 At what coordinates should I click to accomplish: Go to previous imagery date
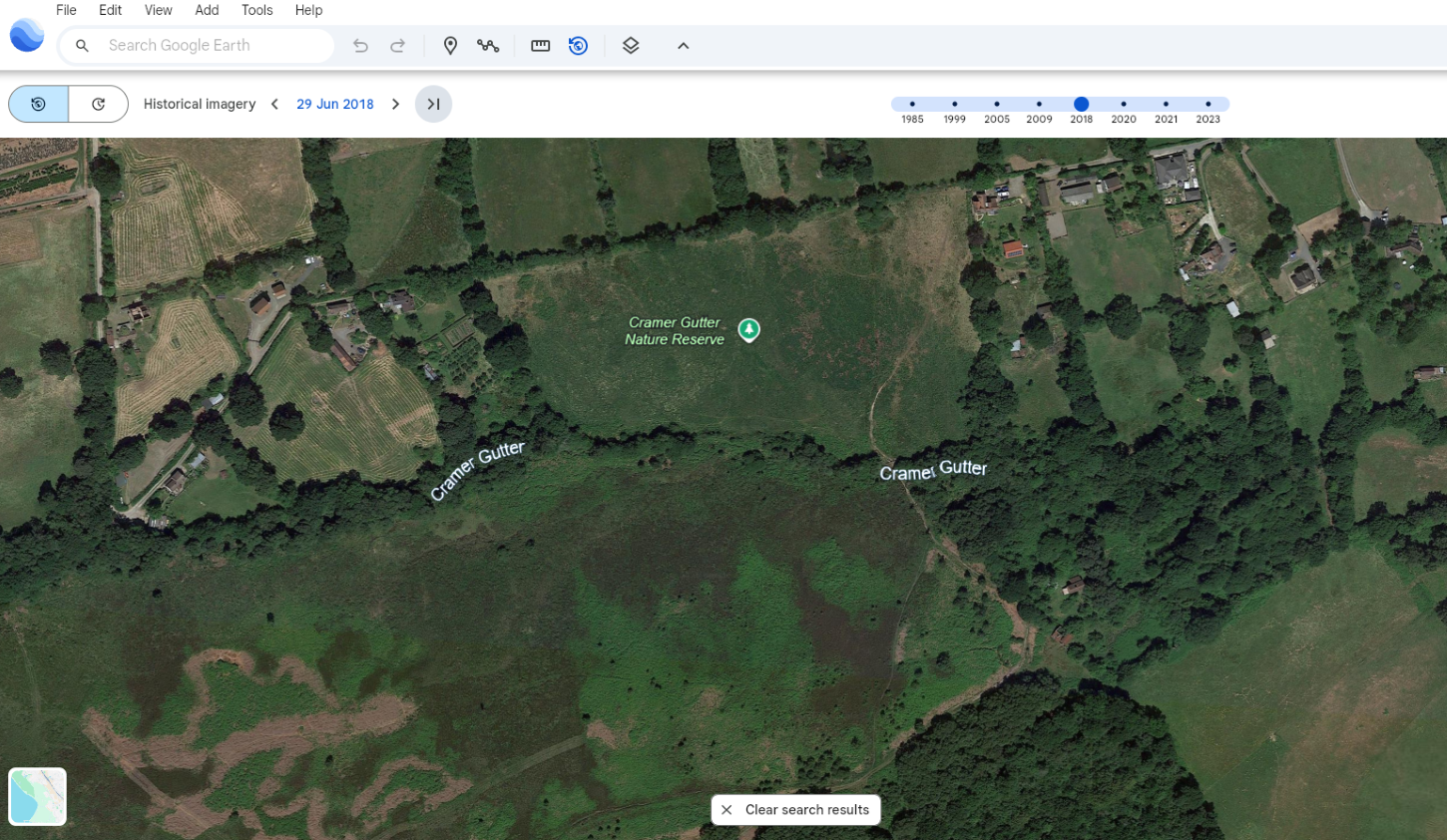tap(274, 104)
